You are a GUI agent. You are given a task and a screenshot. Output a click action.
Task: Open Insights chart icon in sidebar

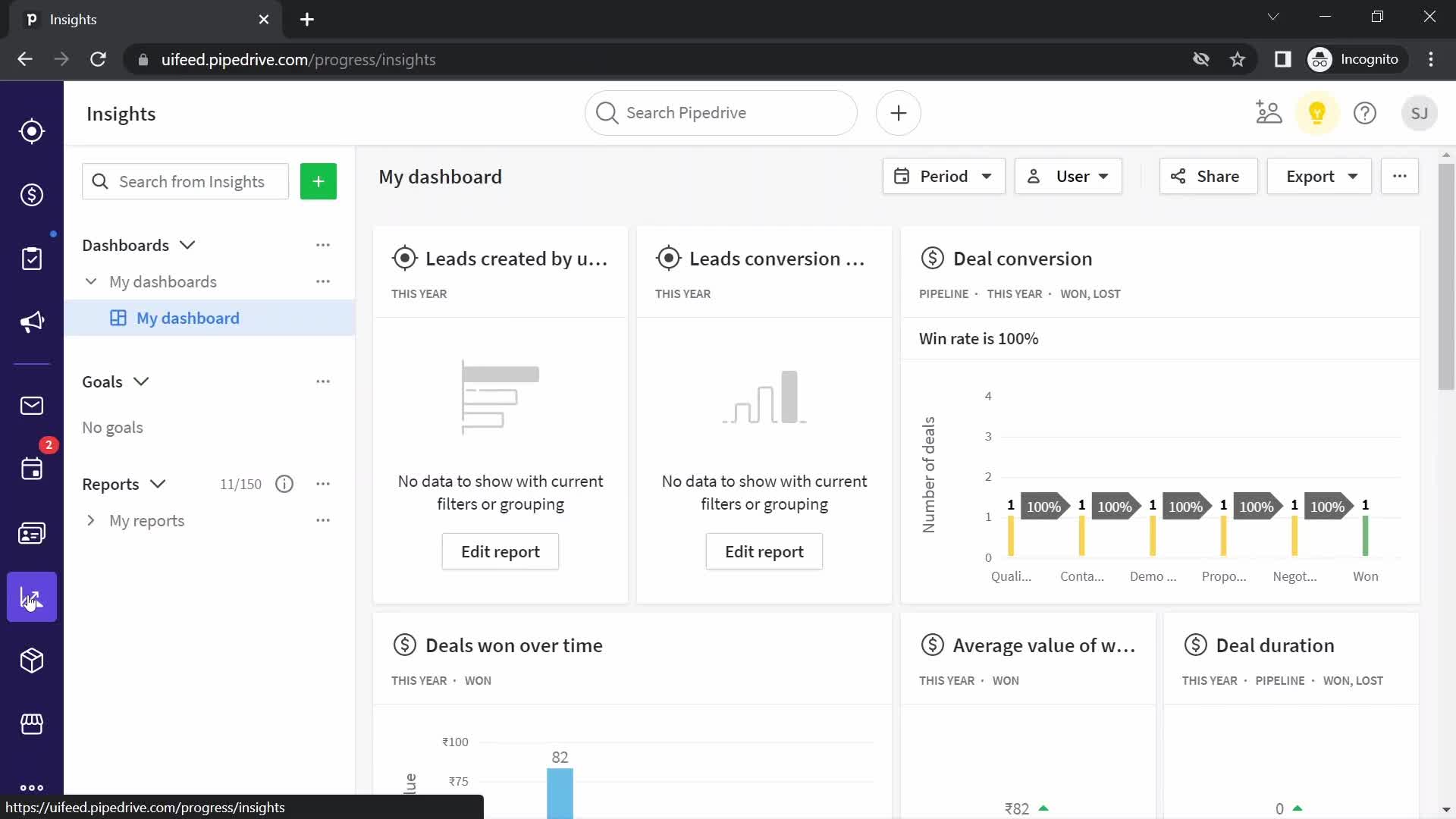(x=32, y=597)
